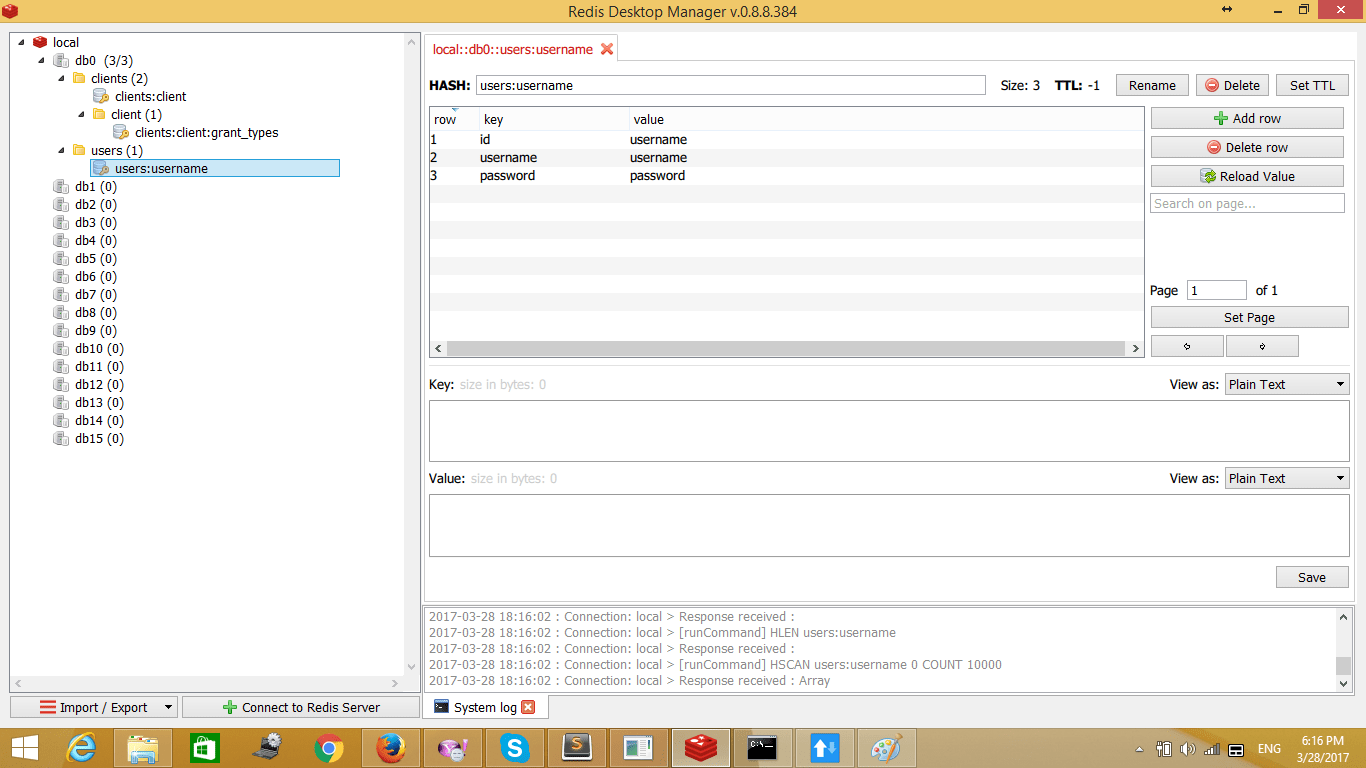This screenshot has height=768, width=1366.
Task: Click the HASH key name field
Action: pos(730,85)
